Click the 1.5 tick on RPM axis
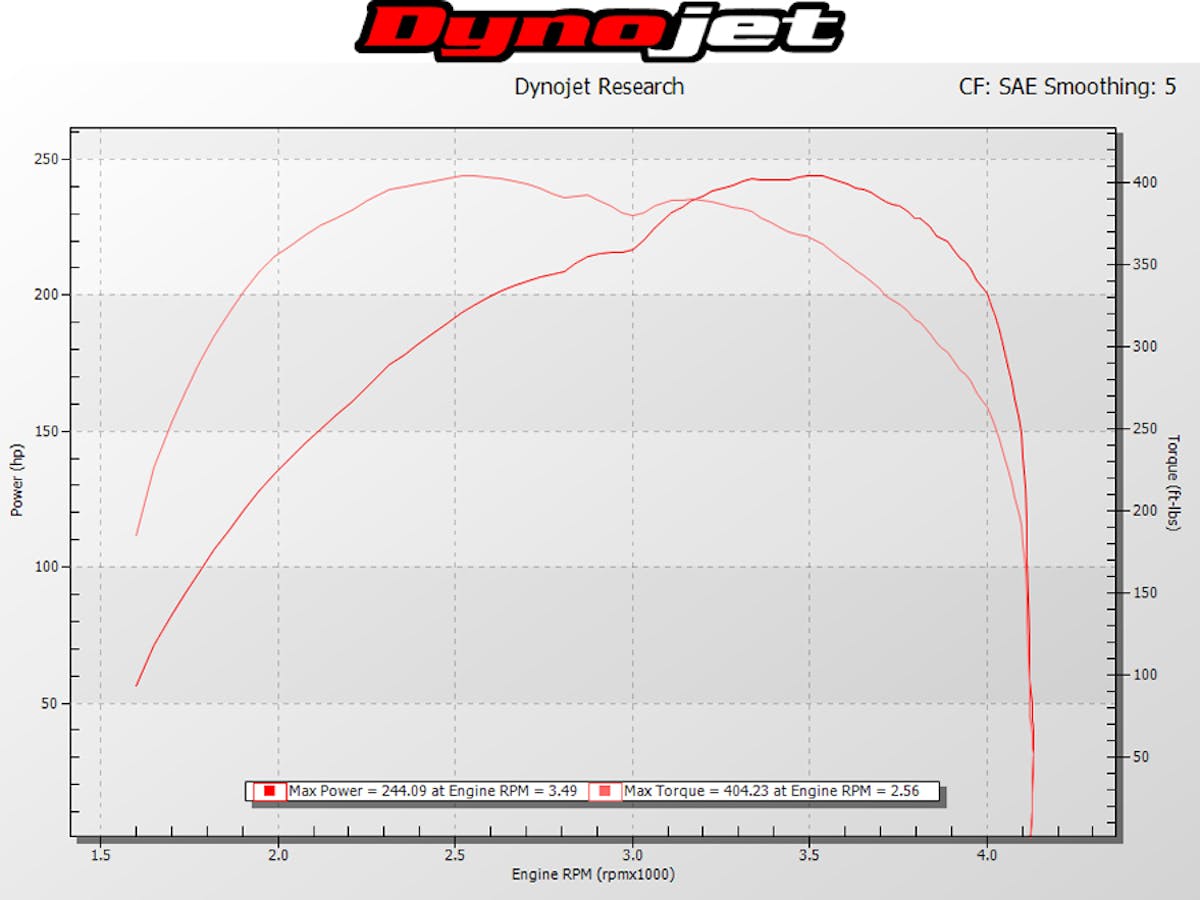The width and height of the screenshot is (1200, 900). click(100, 855)
